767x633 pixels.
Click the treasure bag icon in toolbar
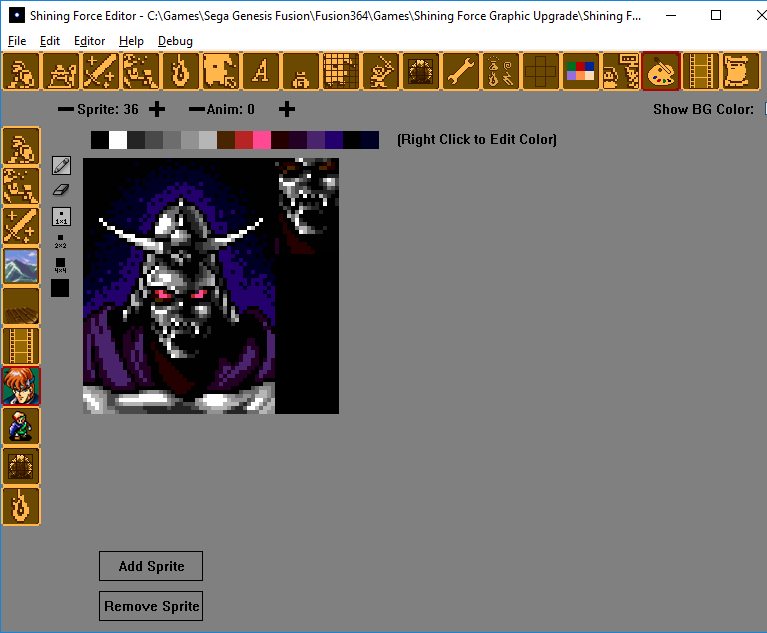(x=301, y=71)
